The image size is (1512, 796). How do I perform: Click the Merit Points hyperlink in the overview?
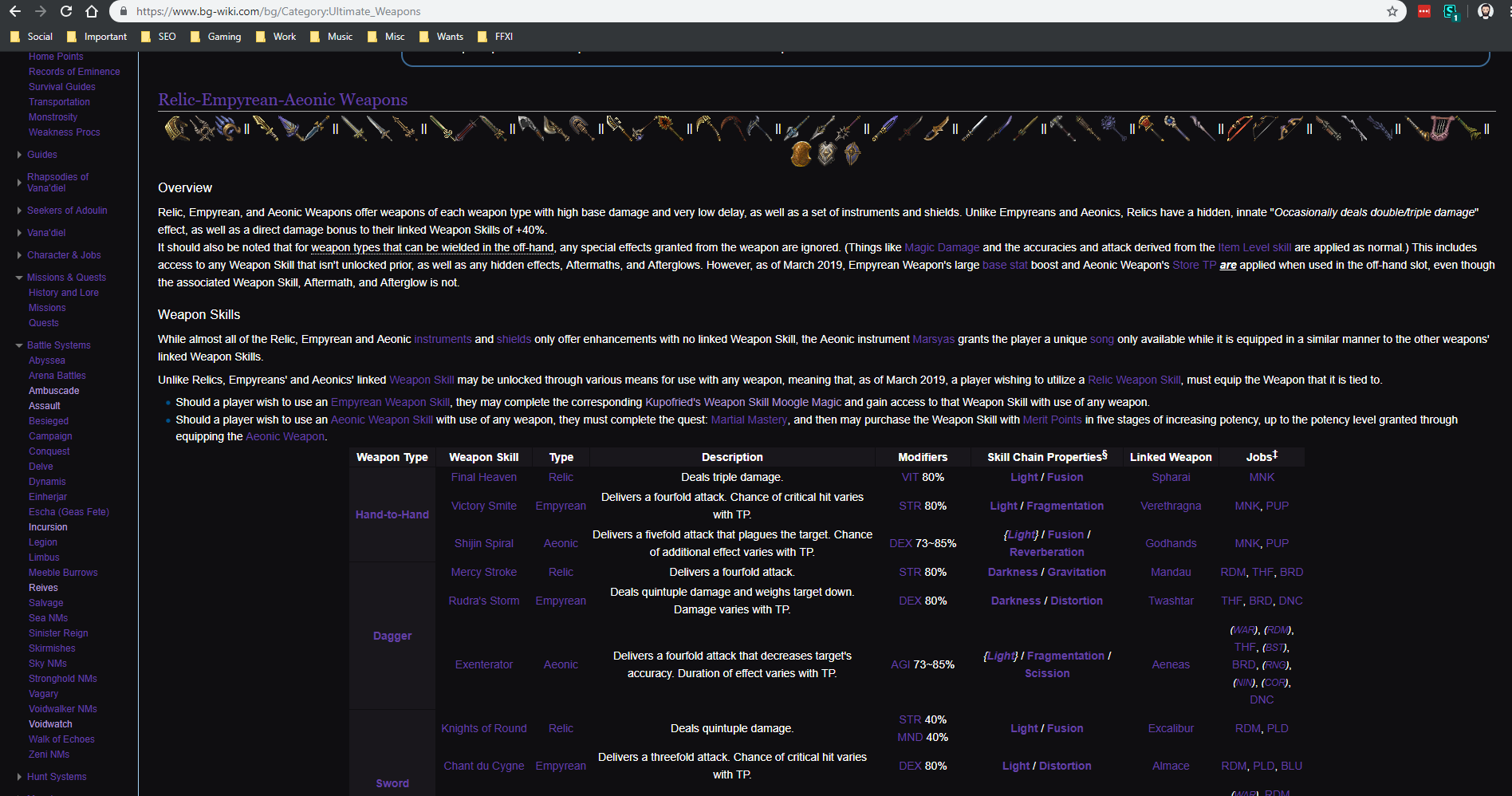click(x=1053, y=419)
